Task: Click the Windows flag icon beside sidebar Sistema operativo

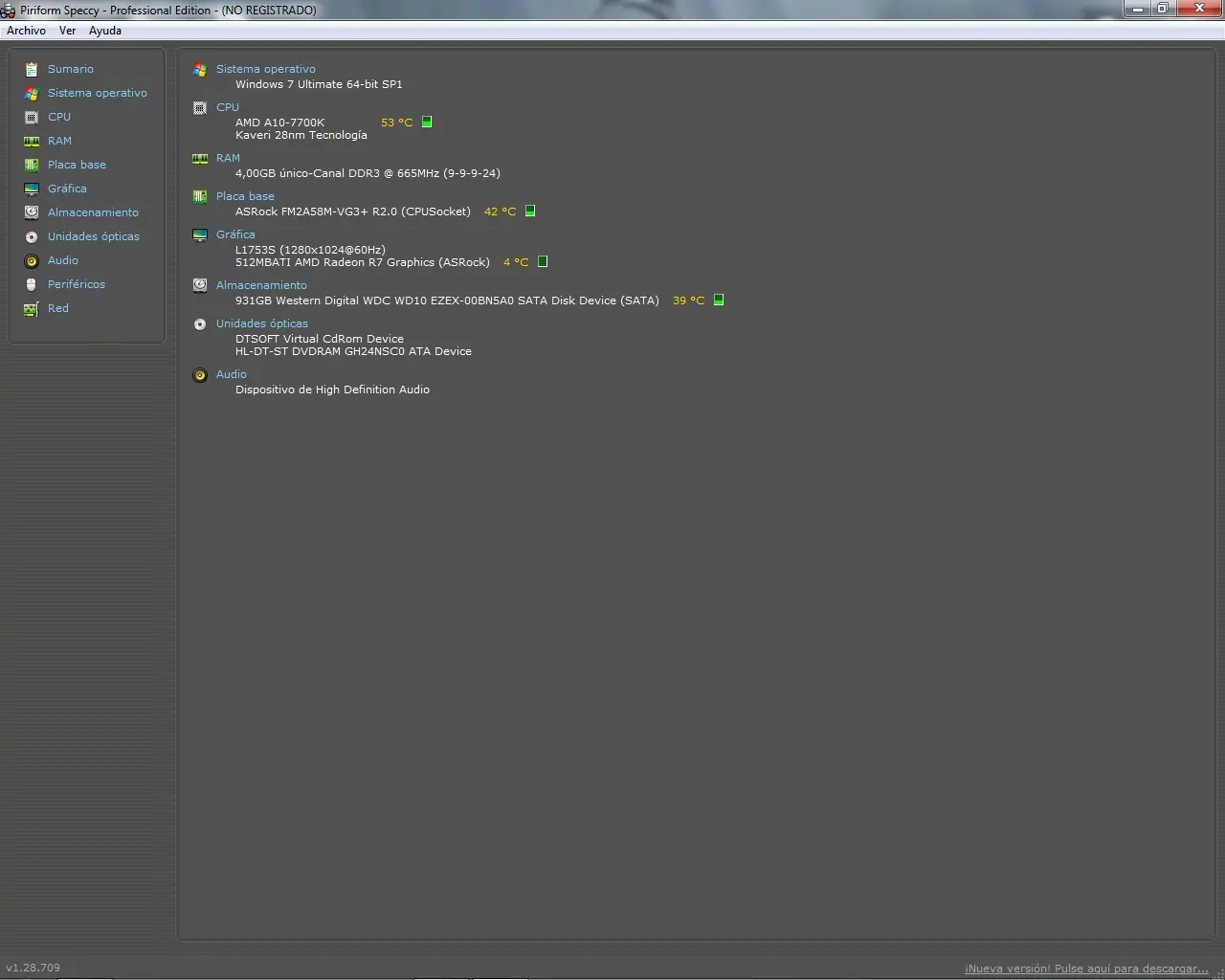Action: click(32, 93)
